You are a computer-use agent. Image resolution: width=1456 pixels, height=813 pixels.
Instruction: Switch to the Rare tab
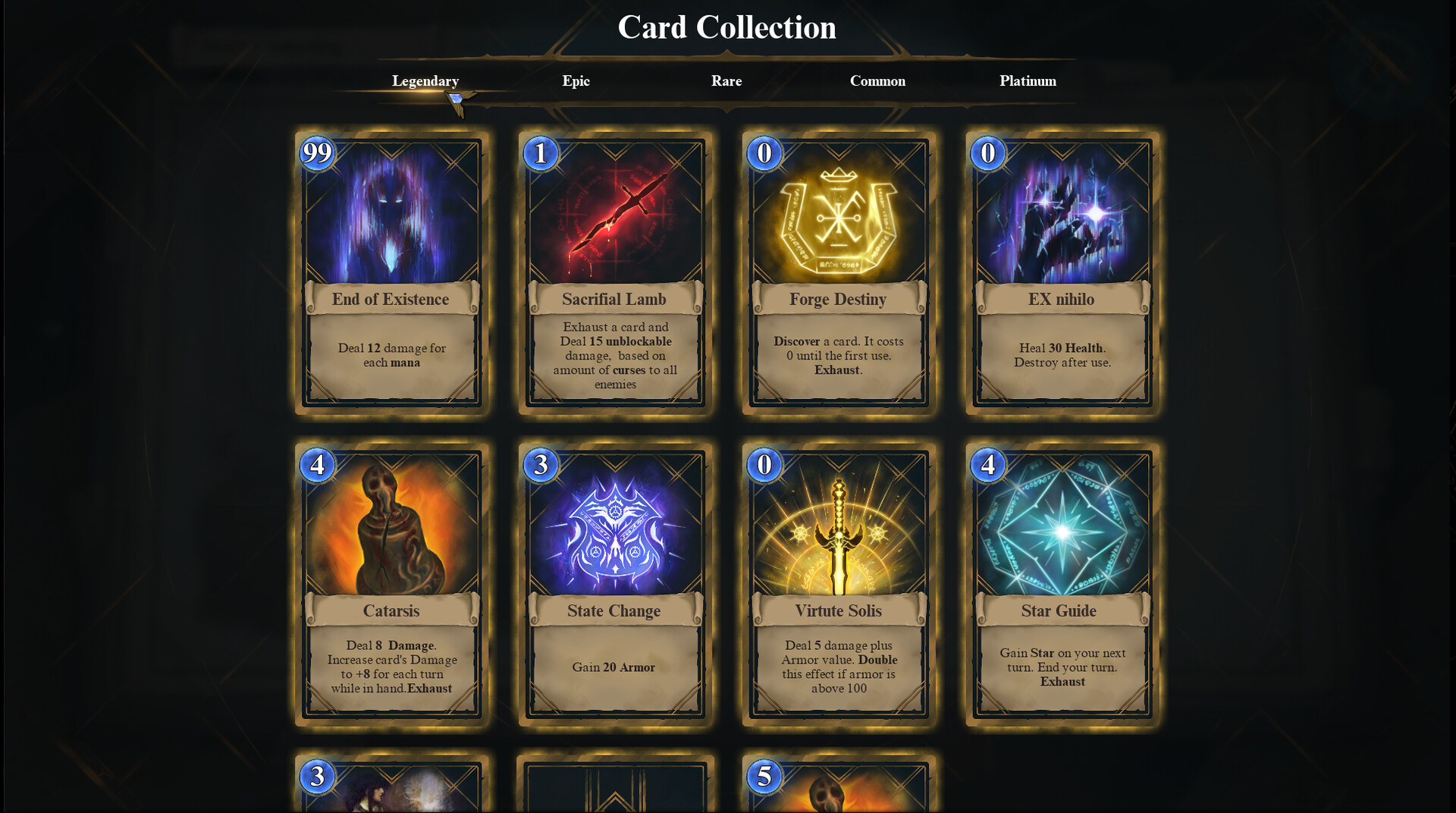click(x=726, y=81)
